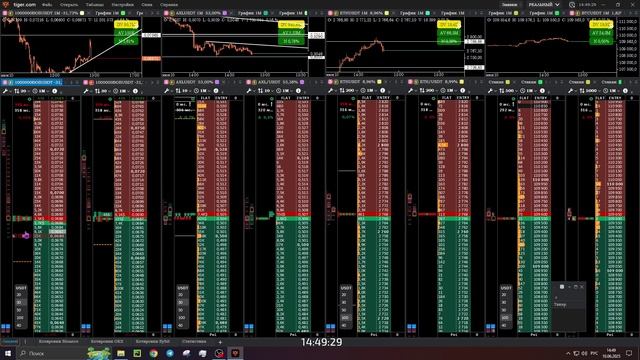Click purple color swatch on AXL/USDT 53,38% order book tab
The width and height of the screenshot is (640, 360).
point(302,82)
